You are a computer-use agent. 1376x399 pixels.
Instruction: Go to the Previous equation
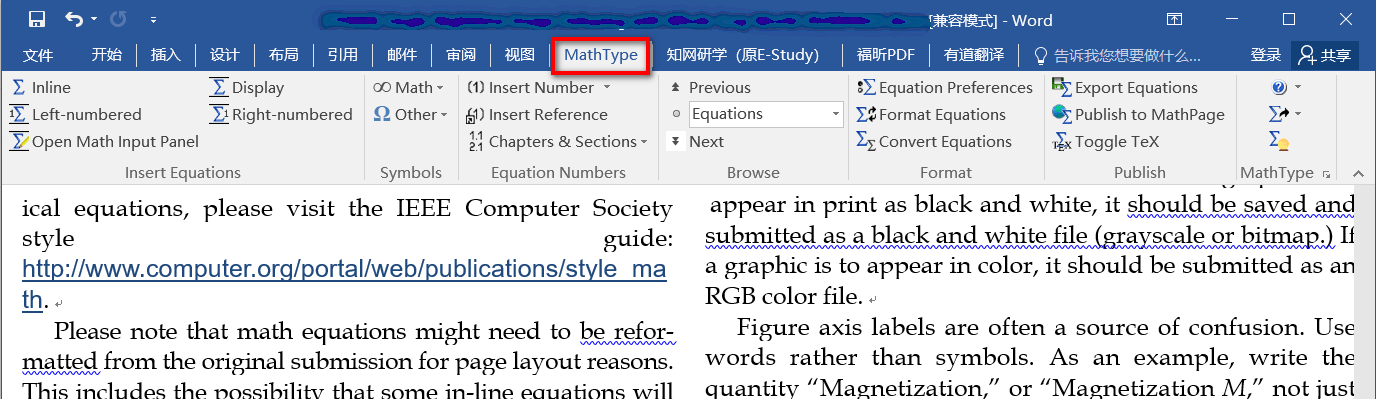[x=709, y=88]
